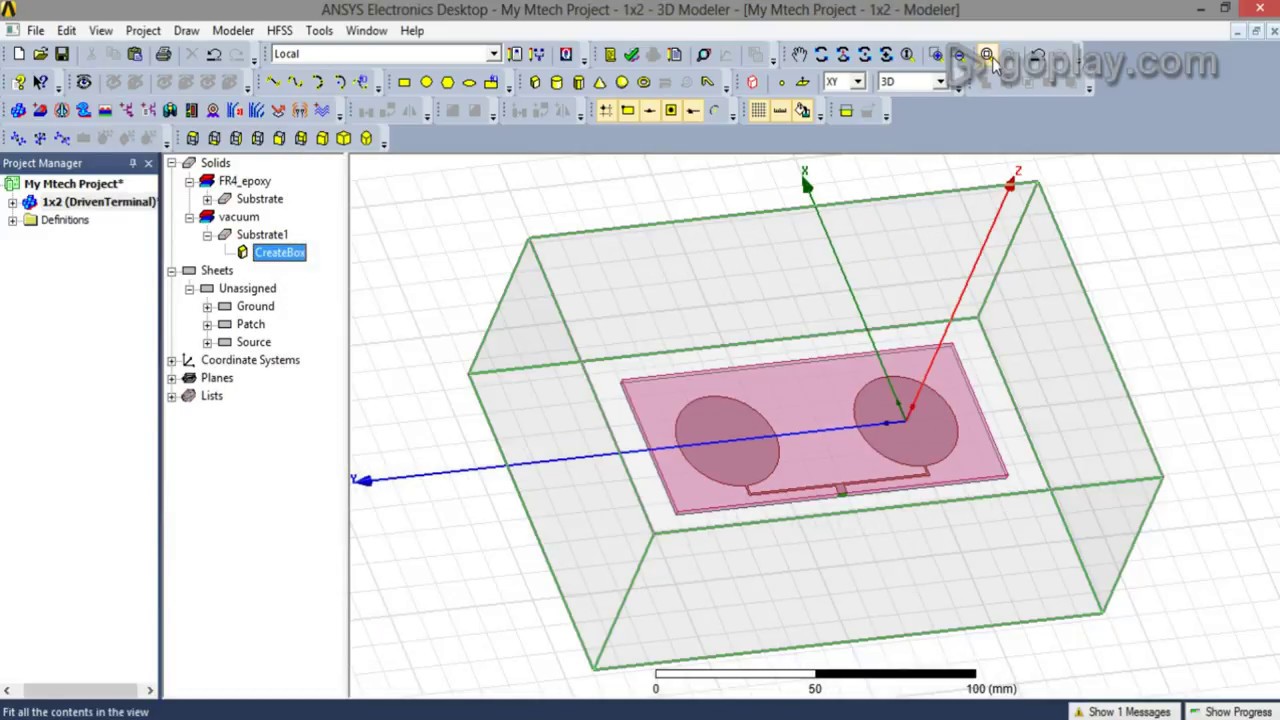
Task: Select the Draw circle tool
Action: point(426,82)
